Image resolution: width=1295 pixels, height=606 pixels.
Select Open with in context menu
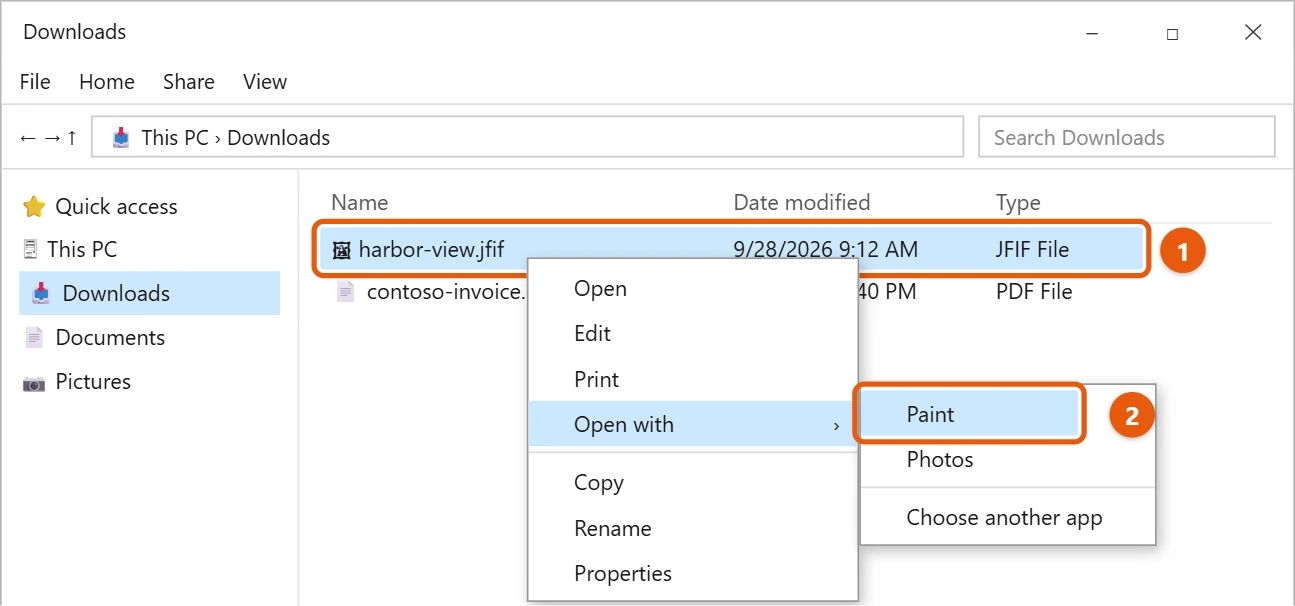click(692, 424)
